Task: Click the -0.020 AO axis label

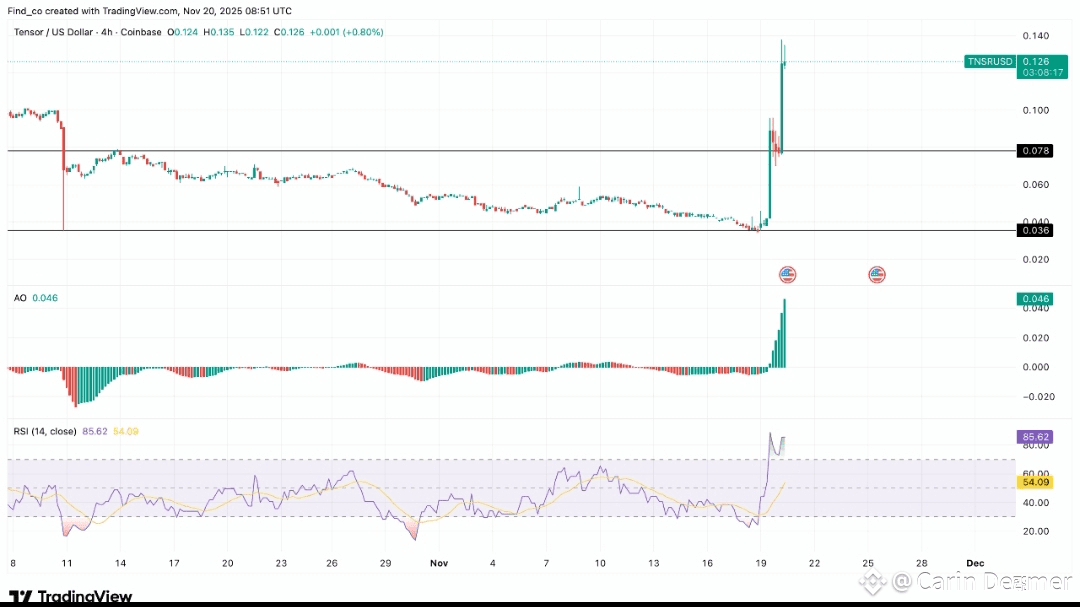Action: click(1037, 396)
